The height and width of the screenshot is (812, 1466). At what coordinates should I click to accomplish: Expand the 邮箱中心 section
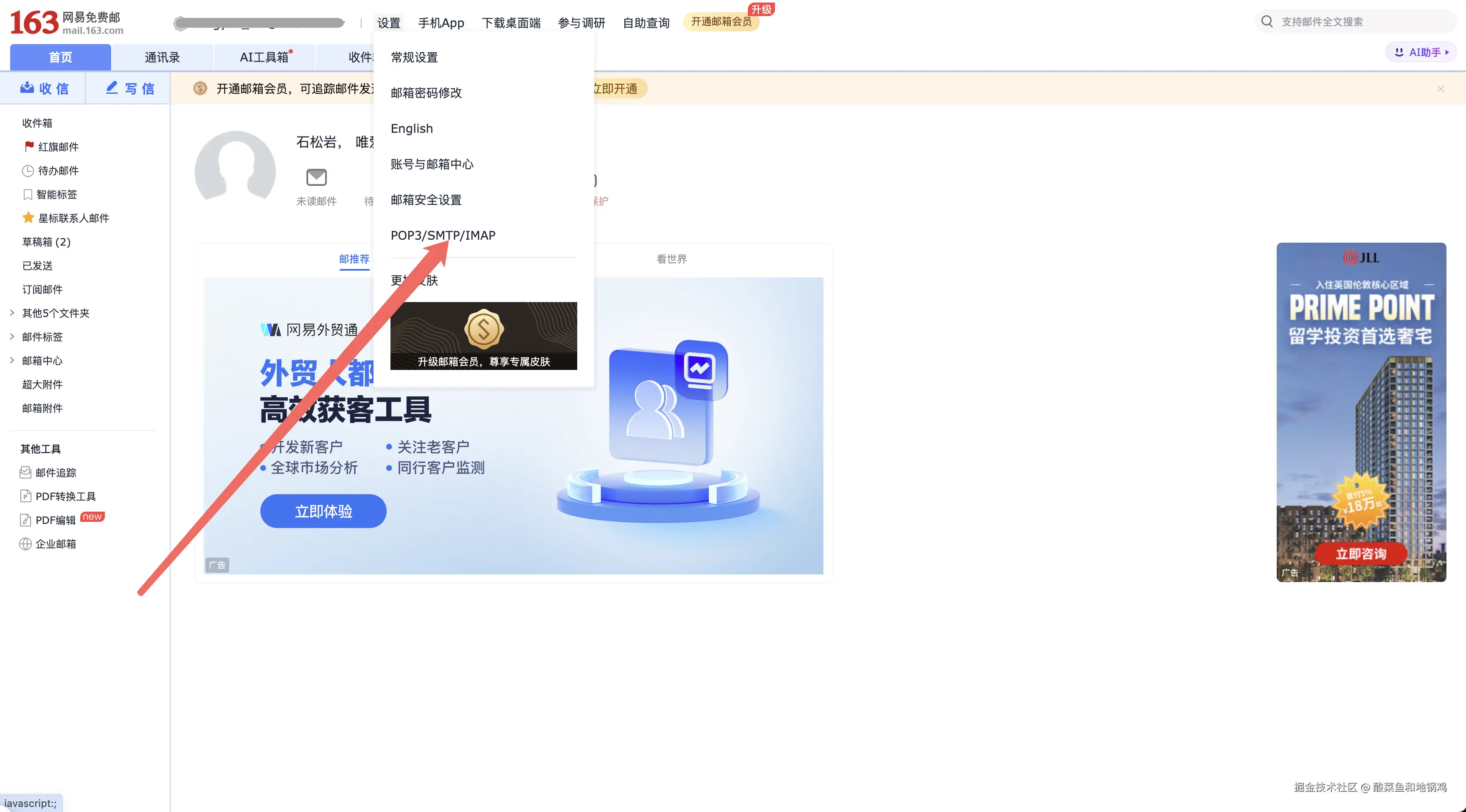12,361
